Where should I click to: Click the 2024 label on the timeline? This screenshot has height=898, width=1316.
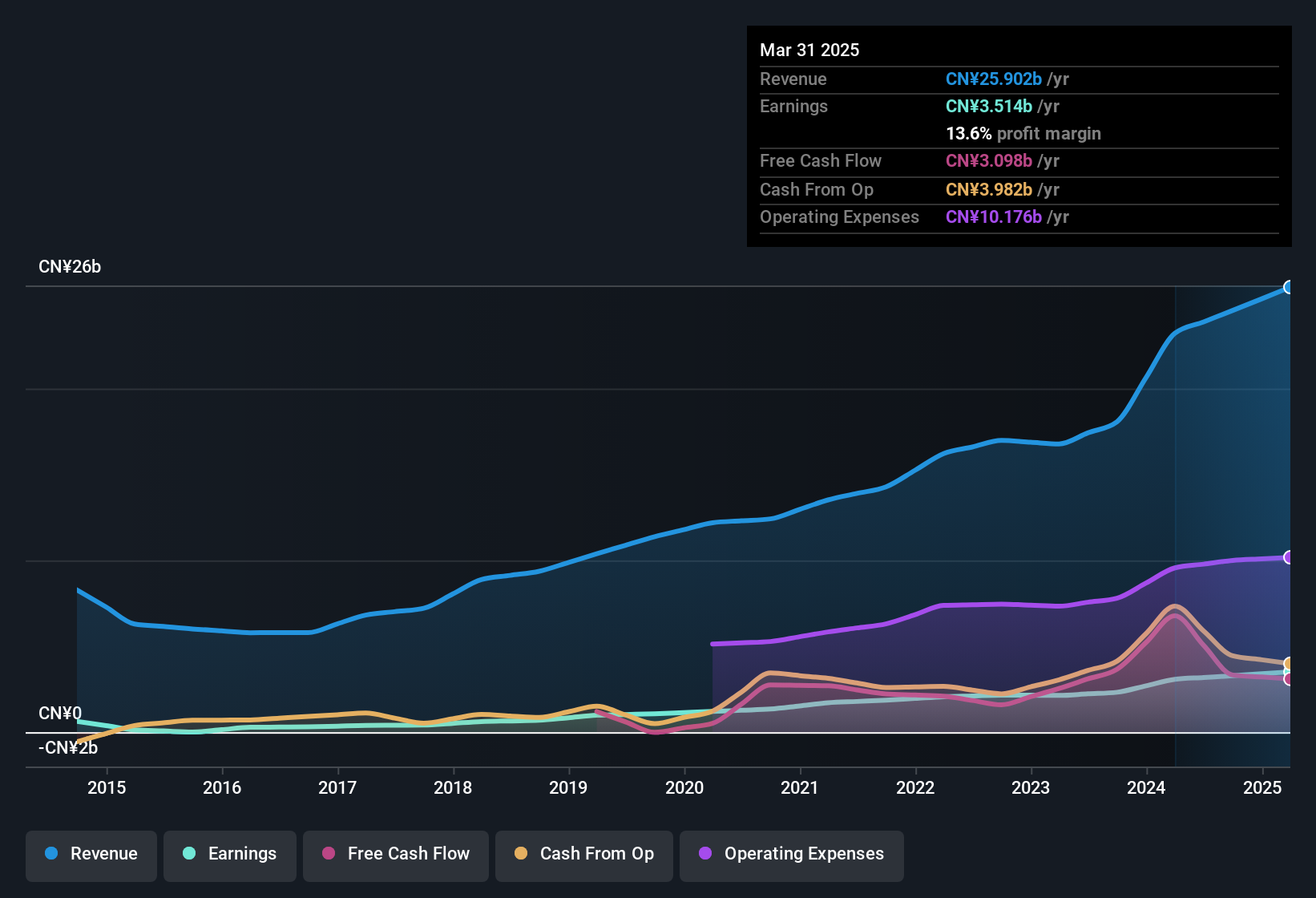coord(1146,787)
